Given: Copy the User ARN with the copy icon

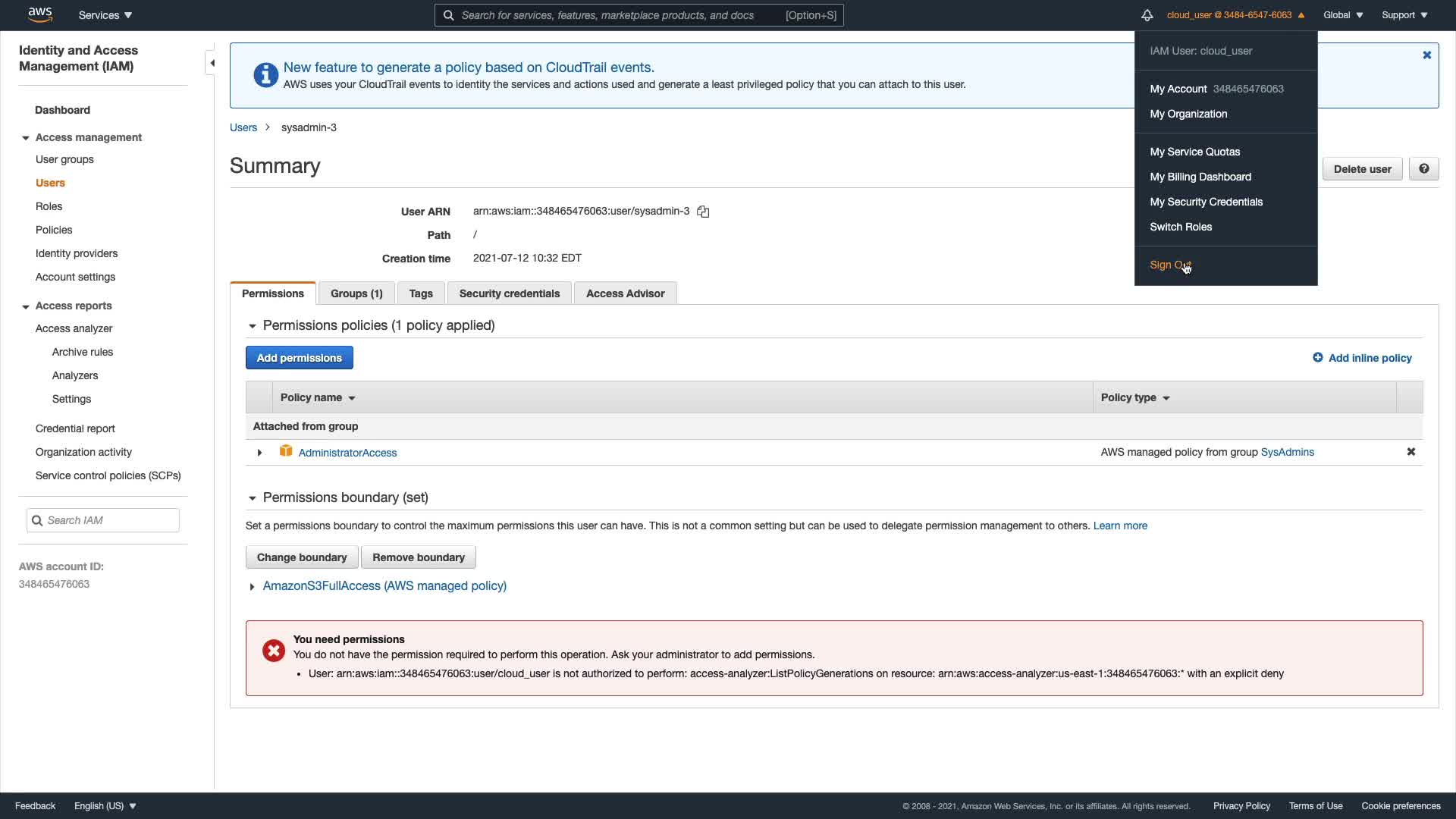Looking at the screenshot, I should pyautogui.click(x=703, y=212).
